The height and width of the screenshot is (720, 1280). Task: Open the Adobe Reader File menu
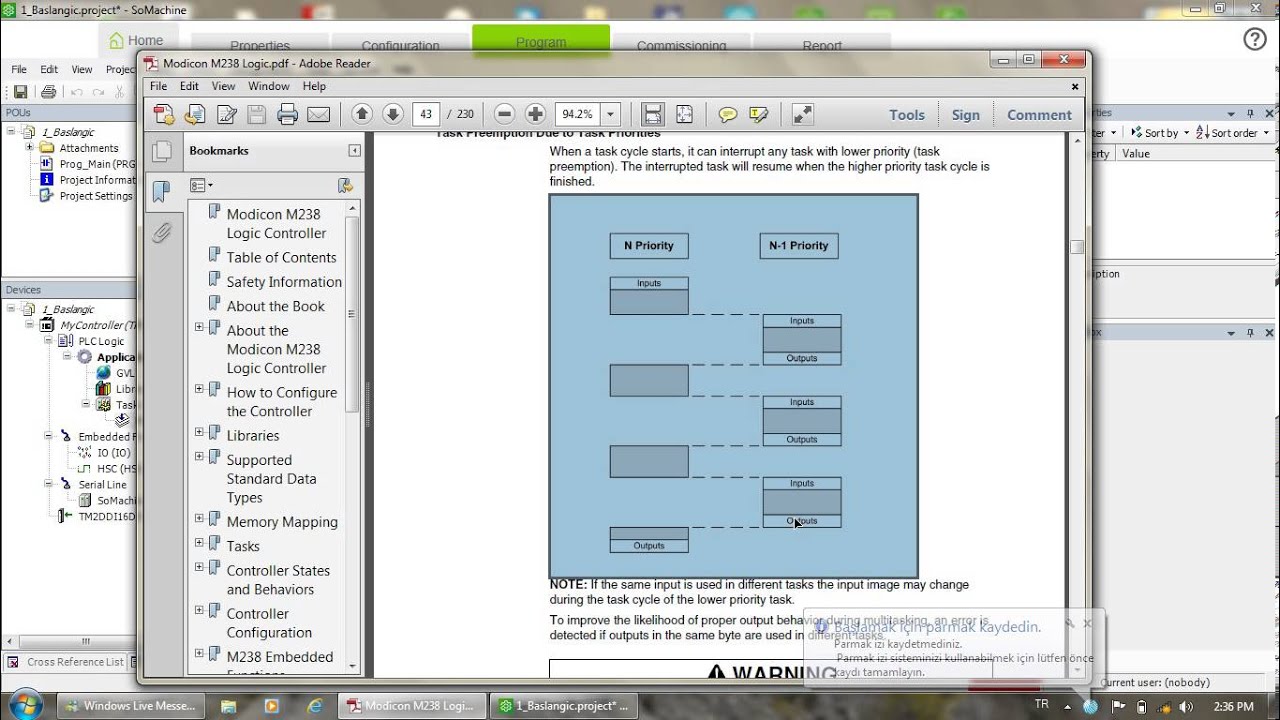click(x=159, y=87)
